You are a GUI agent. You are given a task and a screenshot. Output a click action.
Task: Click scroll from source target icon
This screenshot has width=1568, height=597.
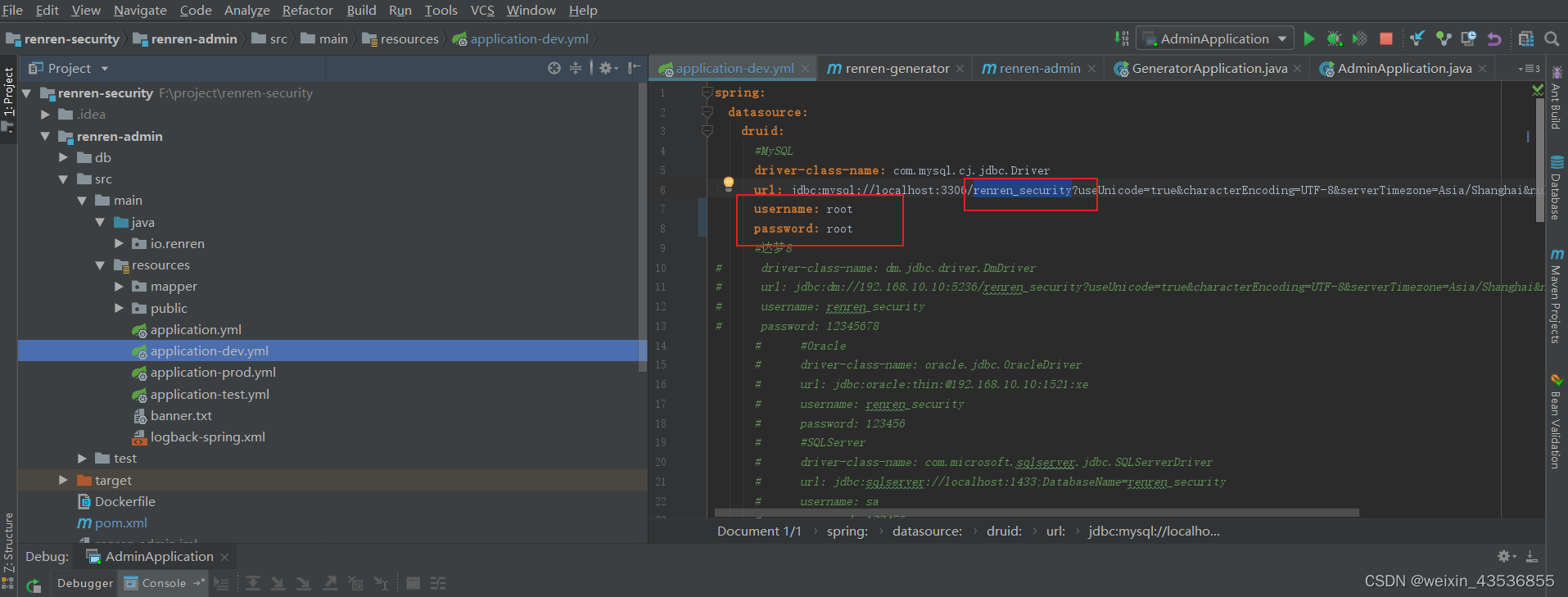click(x=554, y=68)
